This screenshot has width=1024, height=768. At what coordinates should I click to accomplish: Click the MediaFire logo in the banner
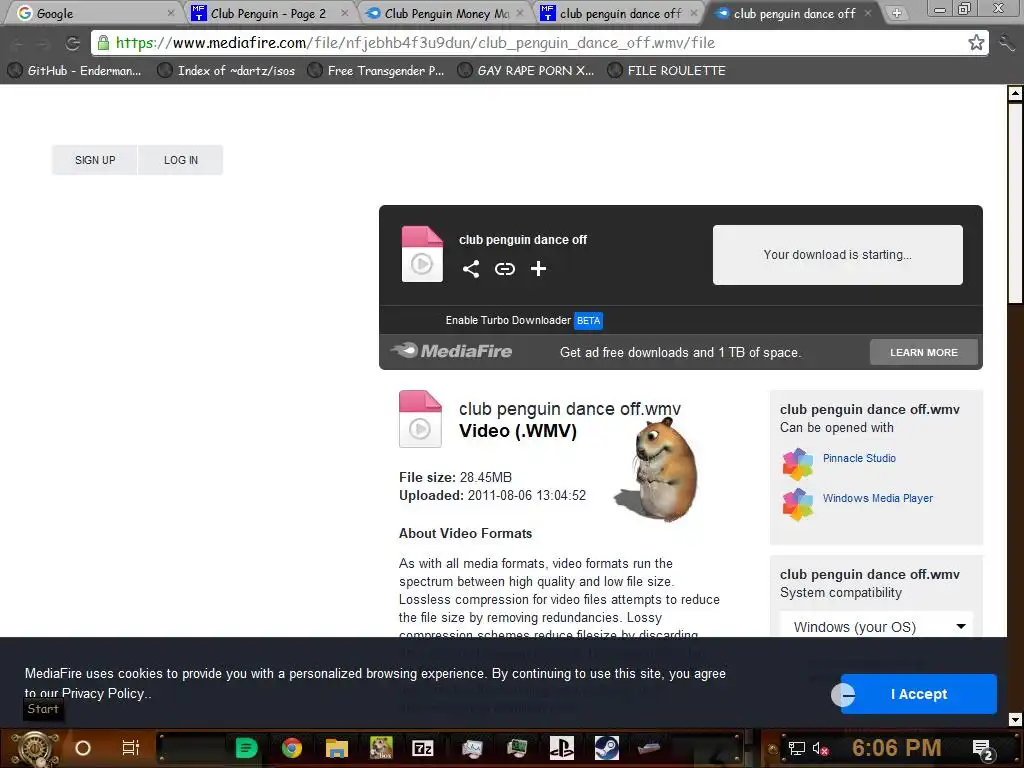coord(452,351)
